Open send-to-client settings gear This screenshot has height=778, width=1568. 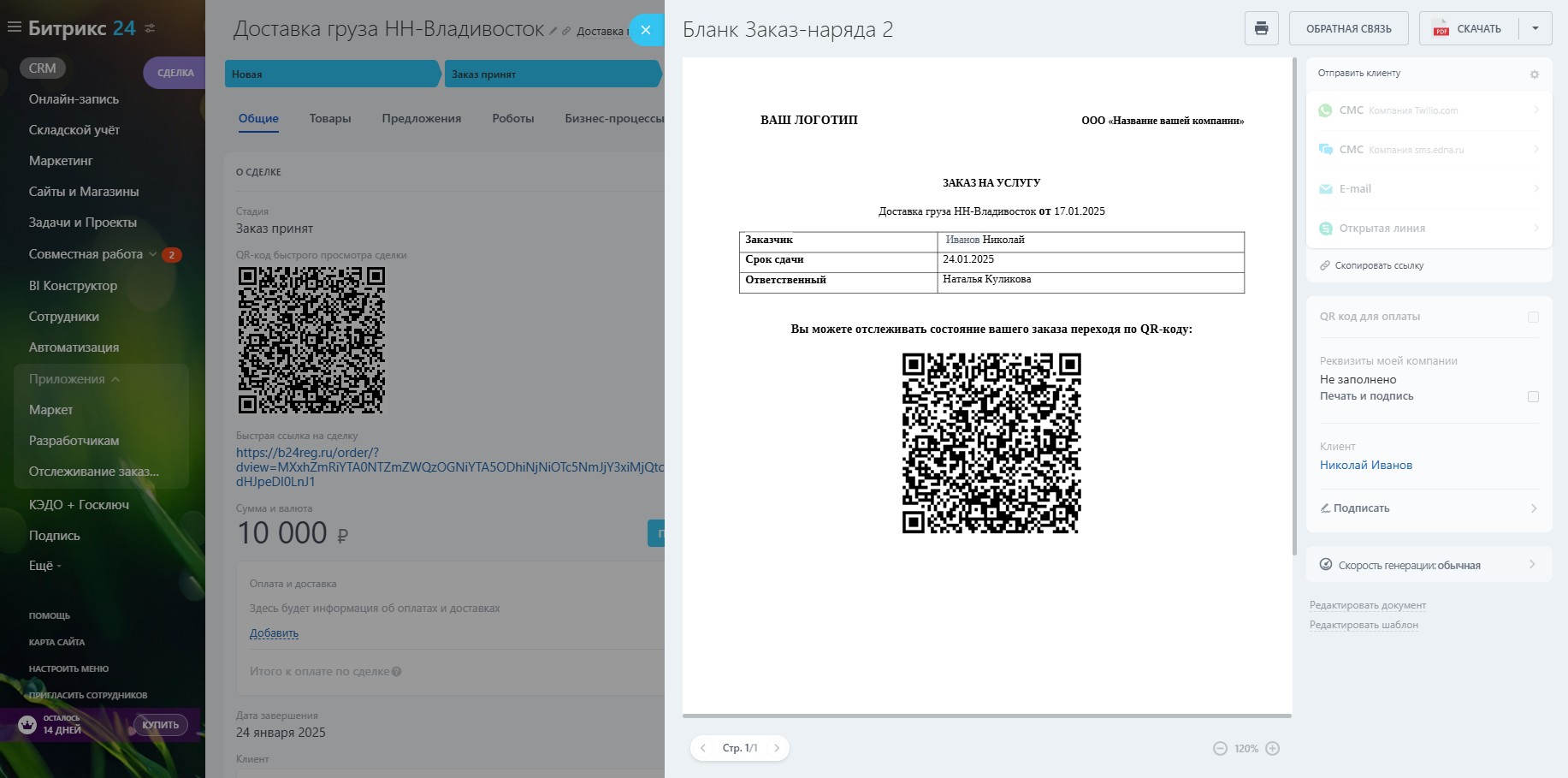1535,74
